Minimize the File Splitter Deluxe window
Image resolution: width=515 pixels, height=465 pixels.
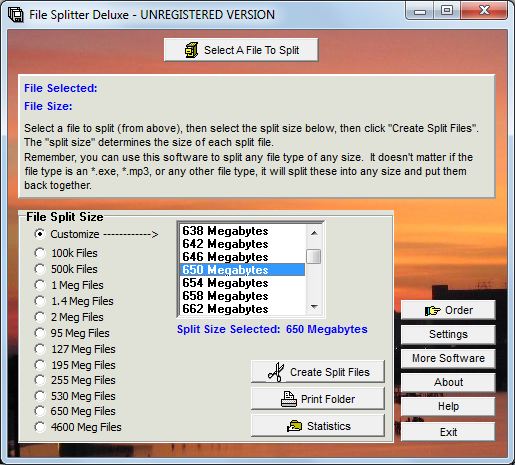click(x=420, y=11)
